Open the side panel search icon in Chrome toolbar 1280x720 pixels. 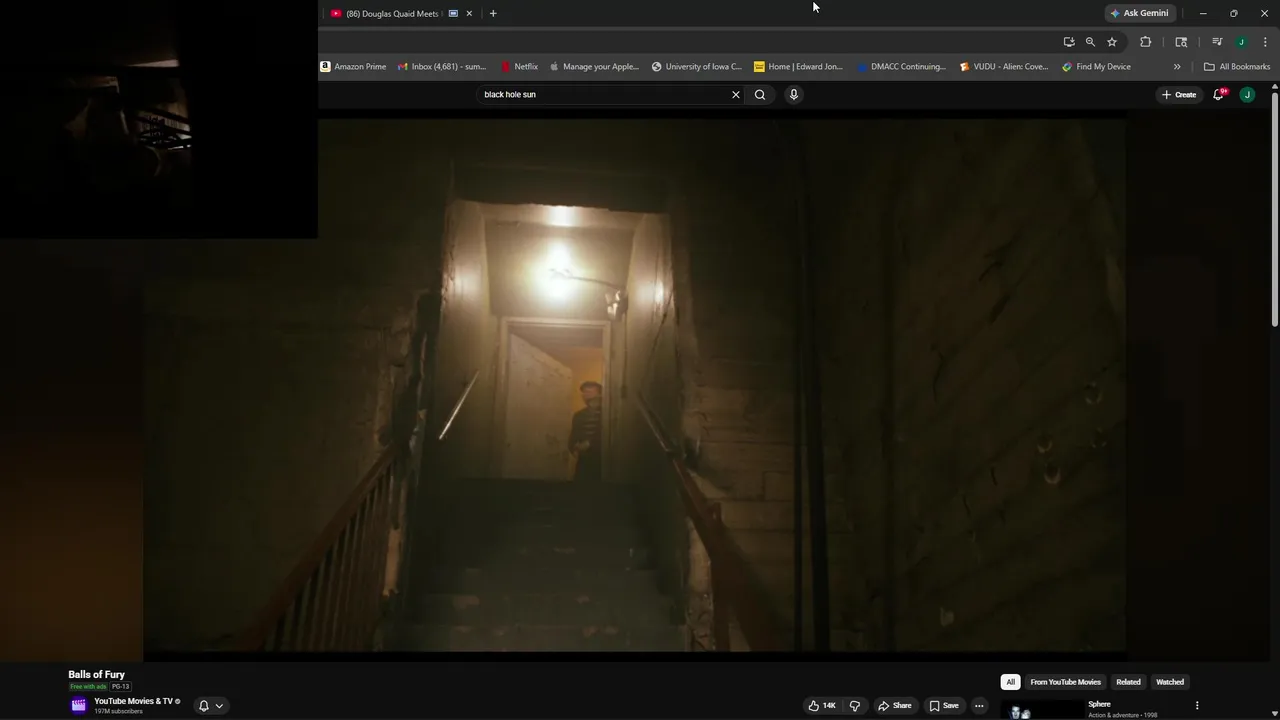(1181, 42)
